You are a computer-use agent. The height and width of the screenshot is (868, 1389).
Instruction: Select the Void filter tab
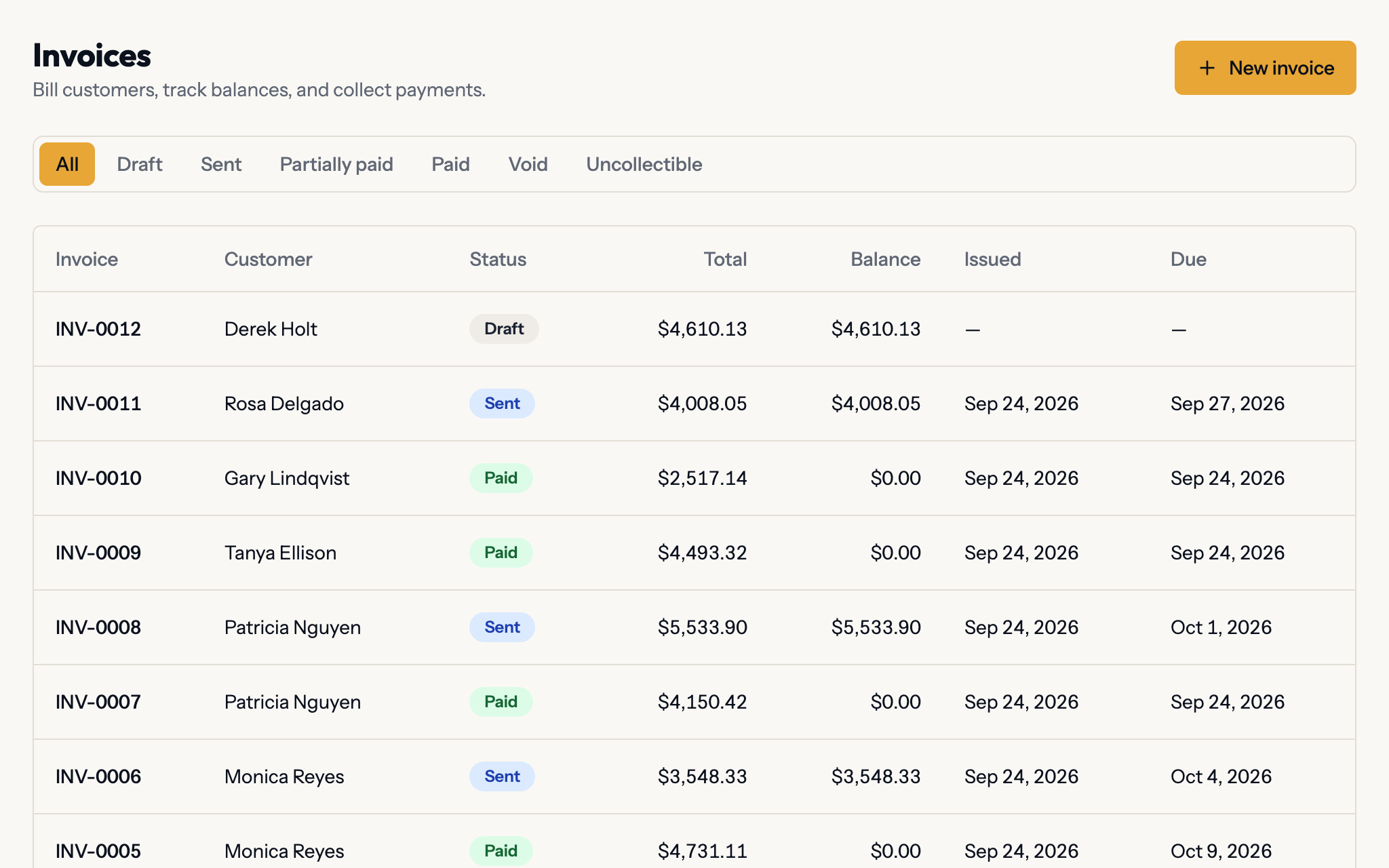click(x=528, y=164)
